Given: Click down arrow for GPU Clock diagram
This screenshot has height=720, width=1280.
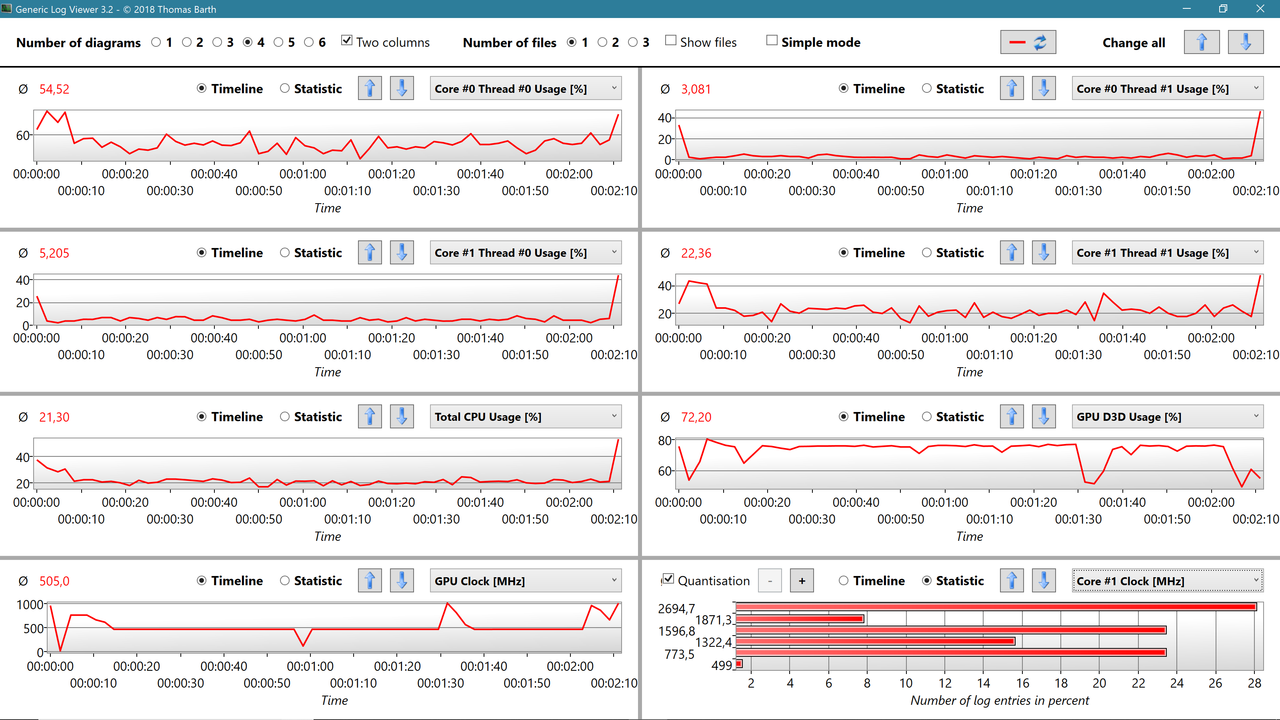Looking at the screenshot, I should (402, 580).
